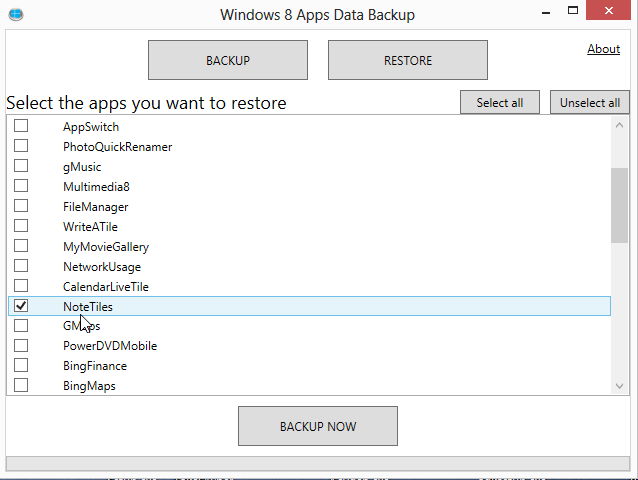Check the CalendarLiveTile checkbox
The height and width of the screenshot is (480, 638).
coord(21,286)
